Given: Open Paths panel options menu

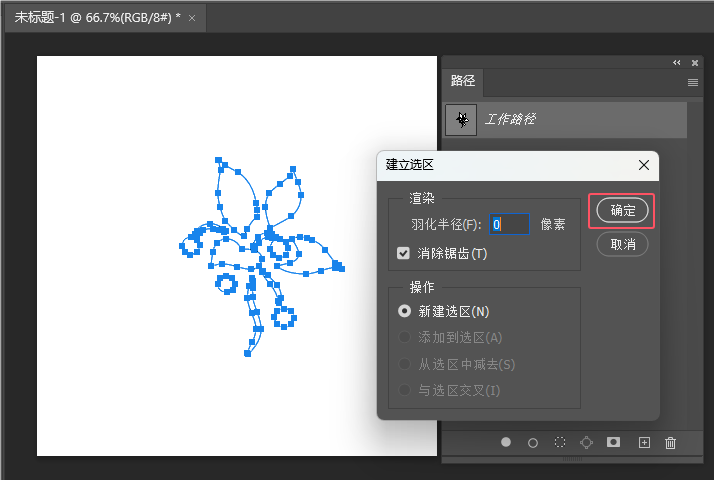Looking at the screenshot, I should (693, 82).
